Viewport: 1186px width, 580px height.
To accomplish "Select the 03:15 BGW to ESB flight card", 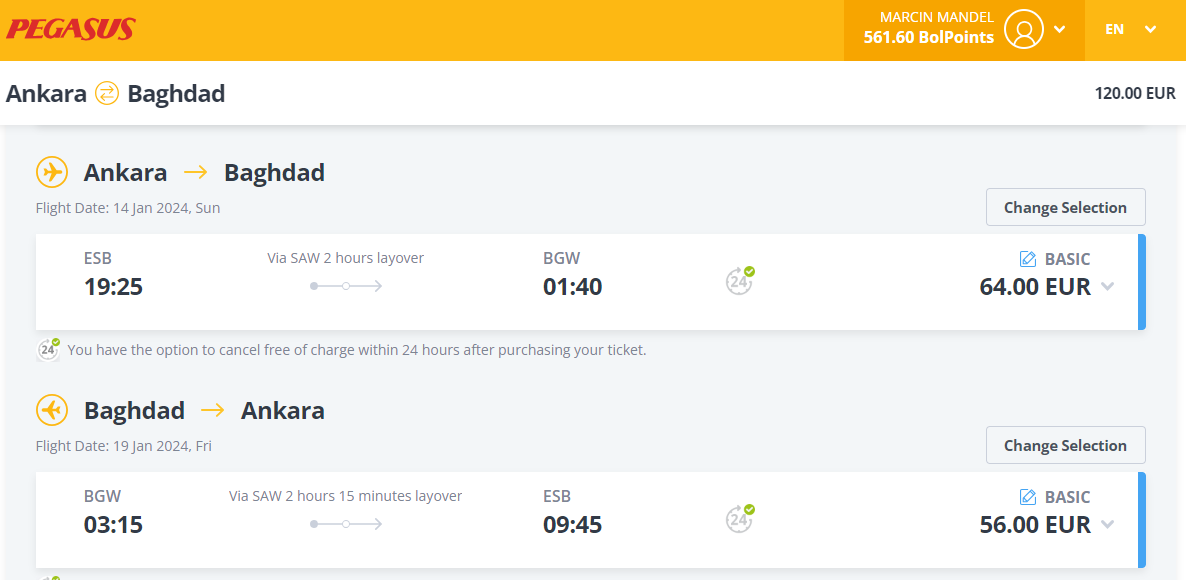I will point(591,520).
